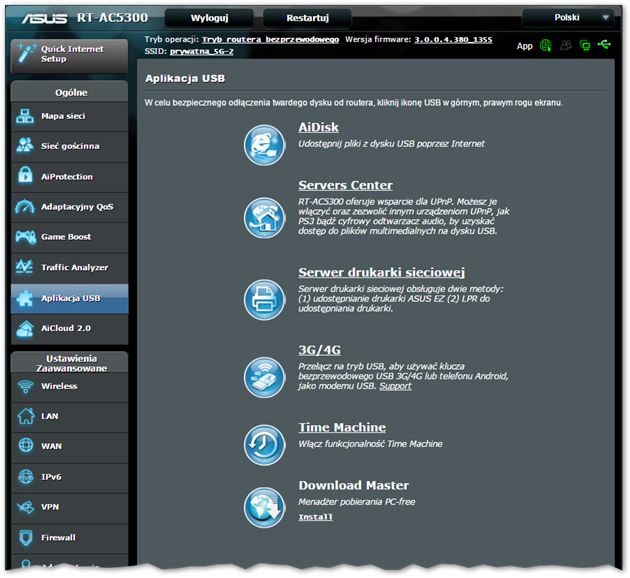Image resolution: width=630 pixels, height=578 pixels.
Task: Click the WAN globe icon
Action: (x=26, y=445)
